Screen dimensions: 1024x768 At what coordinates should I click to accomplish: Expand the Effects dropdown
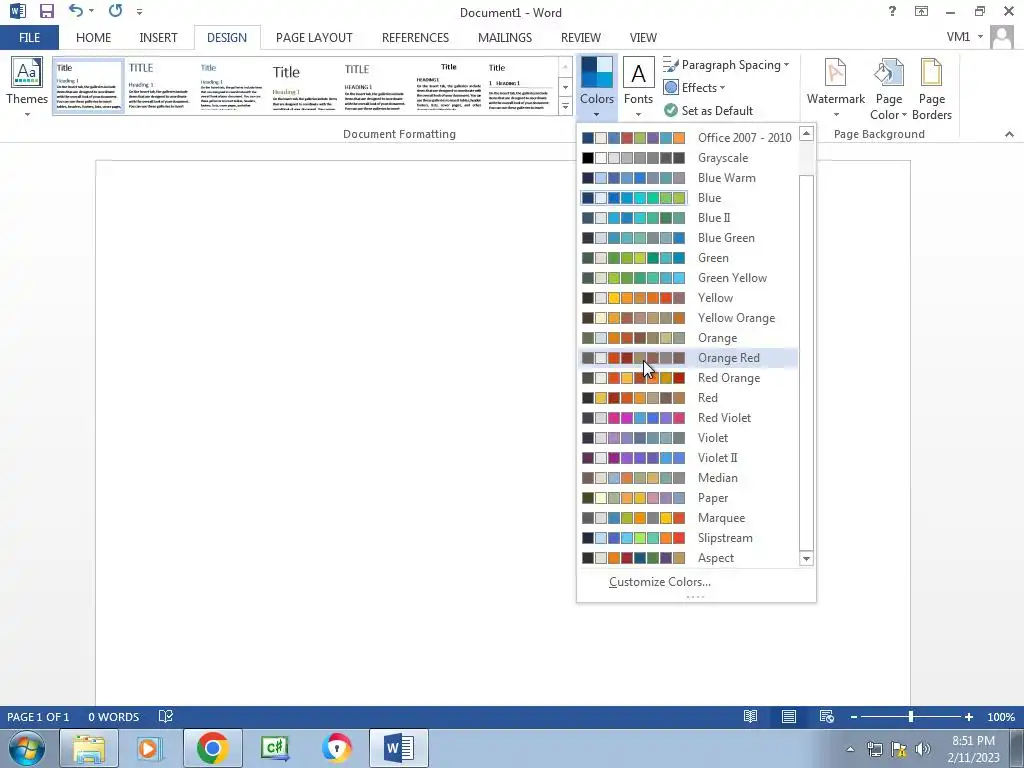click(x=695, y=88)
